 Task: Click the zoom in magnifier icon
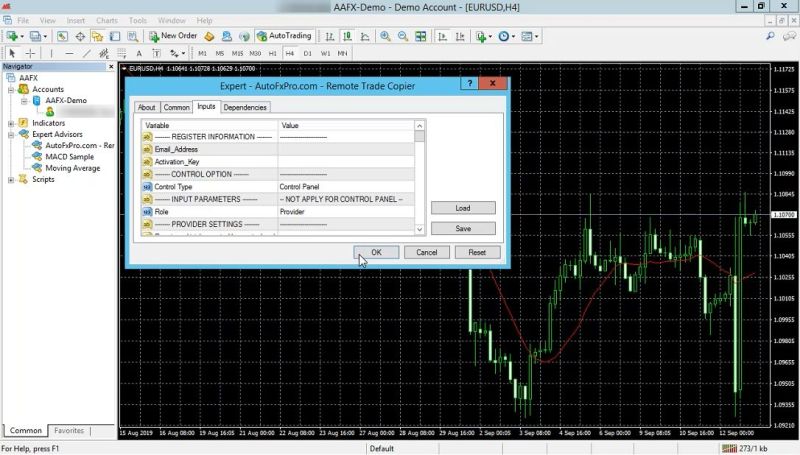click(x=386, y=36)
